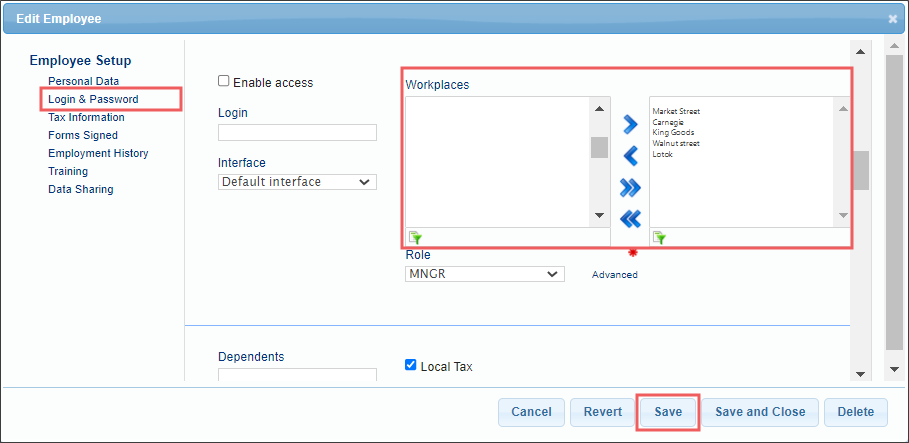Screen dimensions: 909x443
Task: Click filter icon under left workplaces list
Action: (x=415, y=237)
